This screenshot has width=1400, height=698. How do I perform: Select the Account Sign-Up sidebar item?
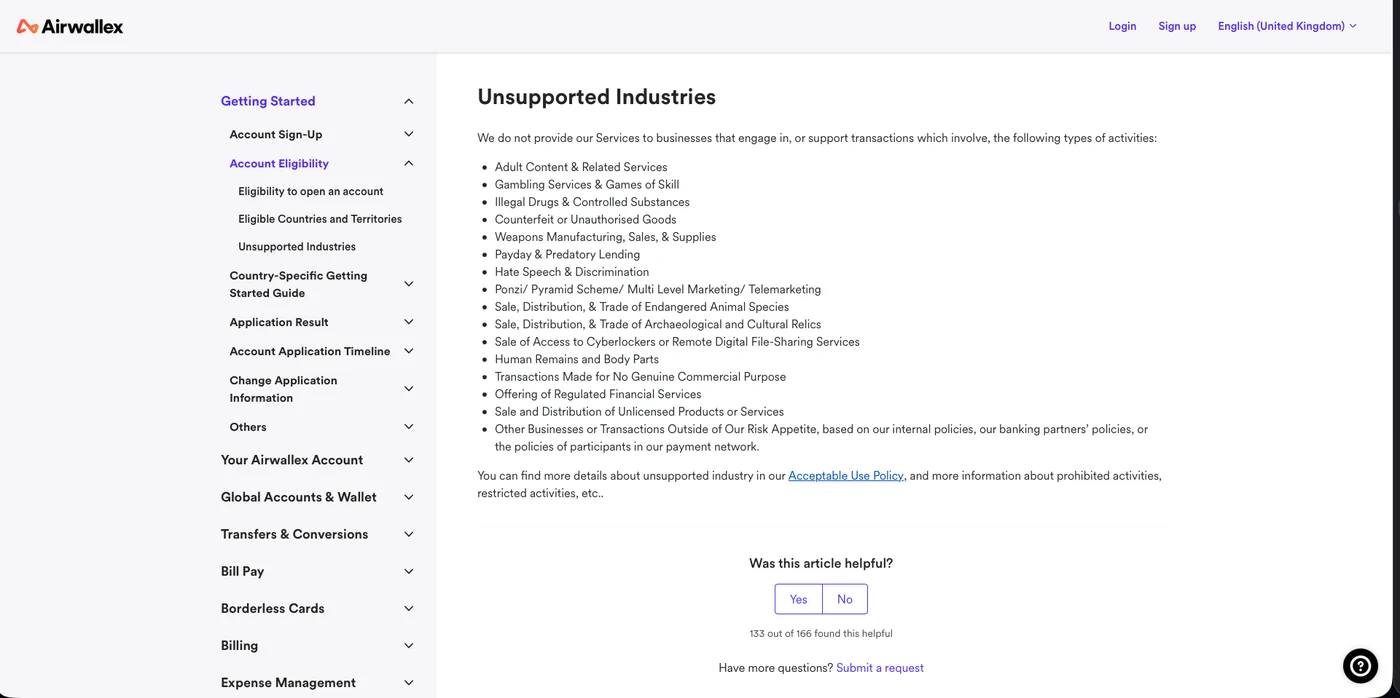click(276, 134)
